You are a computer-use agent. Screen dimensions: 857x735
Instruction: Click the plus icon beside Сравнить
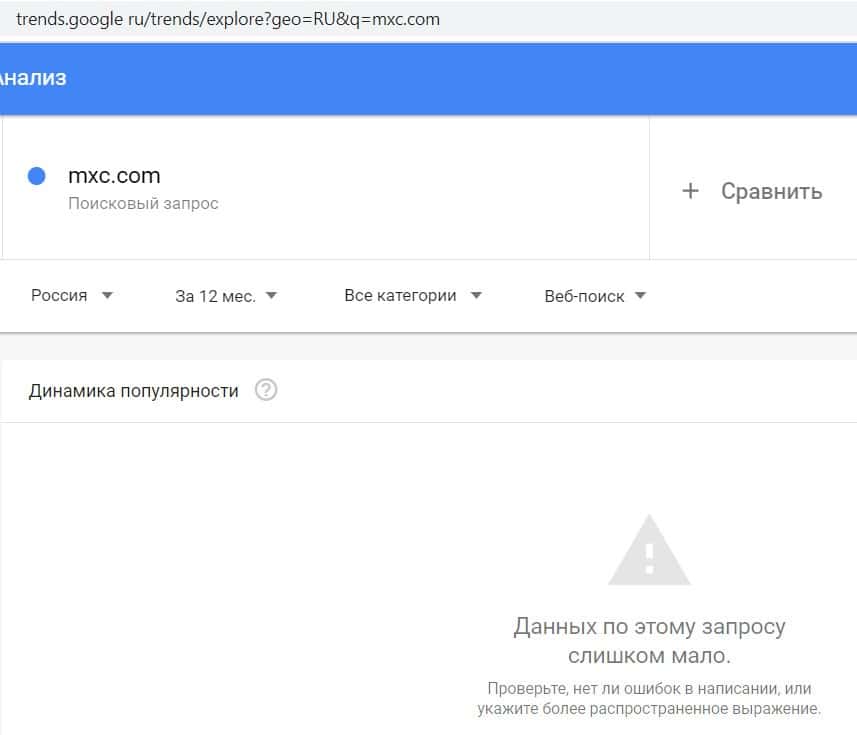[x=690, y=191]
